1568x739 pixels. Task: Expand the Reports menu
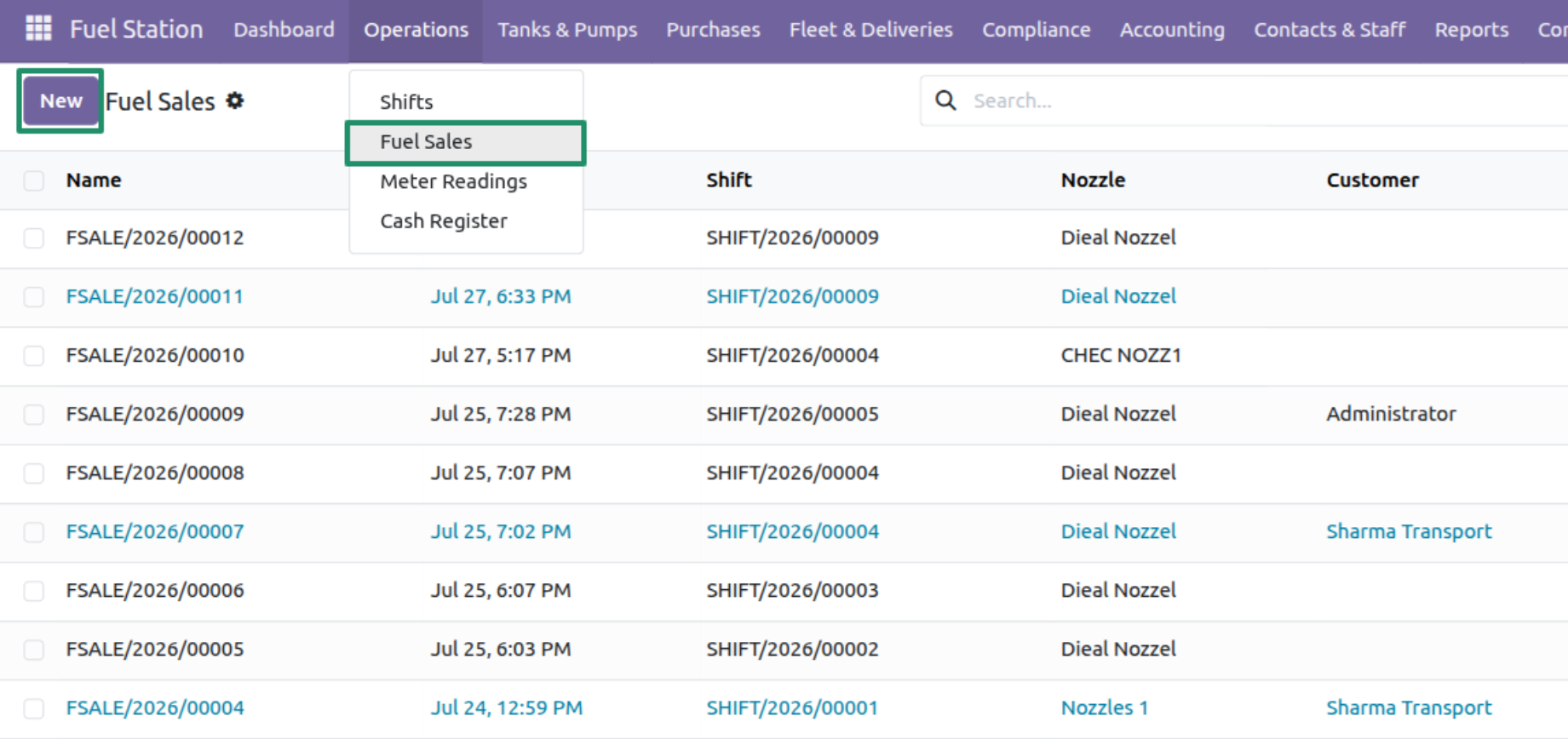coord(1471,30)
